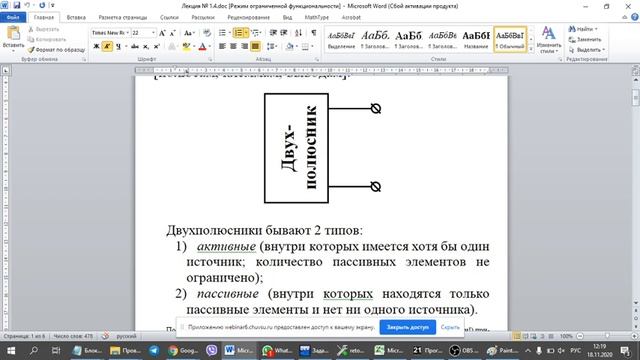Image resolution: width=640 pixels, height=360 pixels.
Task: Switch to Разметка страницы tab
Action: click(x=122, y=18)
